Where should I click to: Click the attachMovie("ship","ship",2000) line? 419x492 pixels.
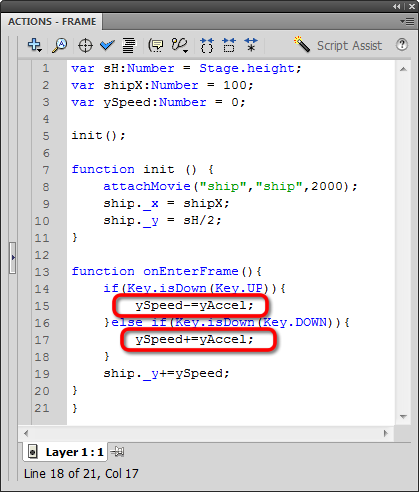pos(230,186)
